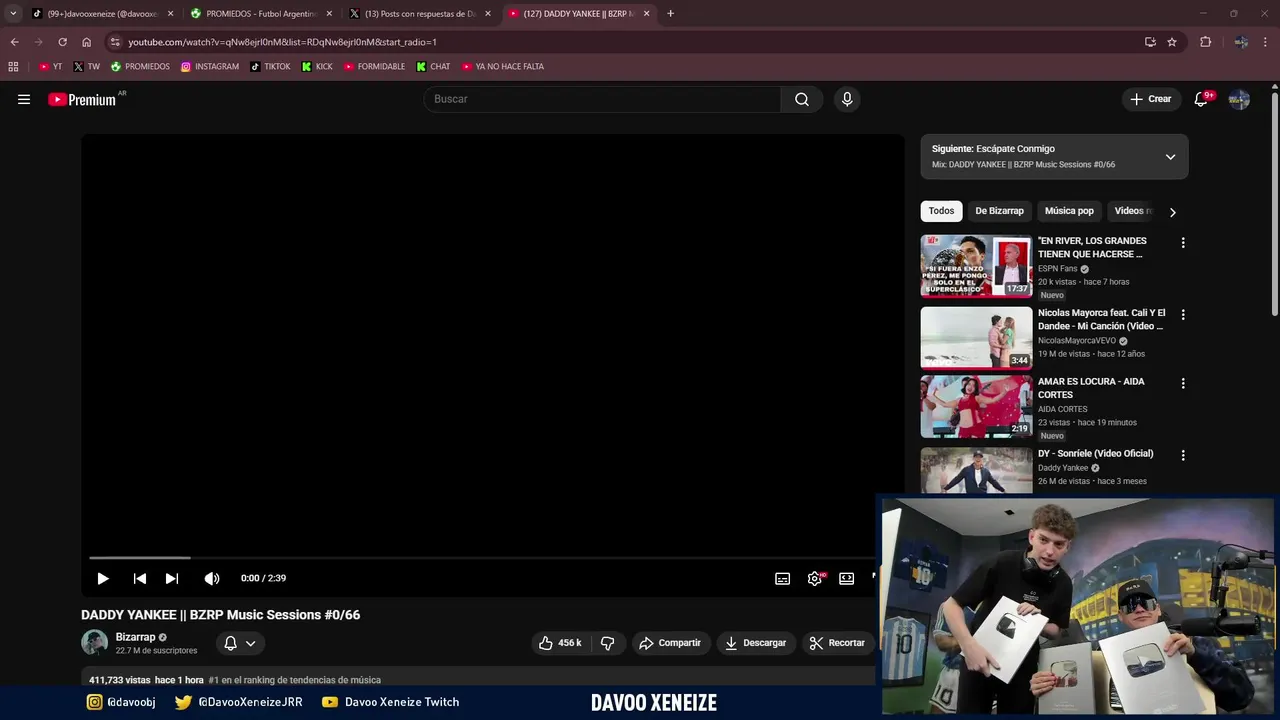Open Nicolas Mayorca Mi Canción thumbnail
Image resolution: width=1280 pixels, height=720 pixels.
point(976,338)
